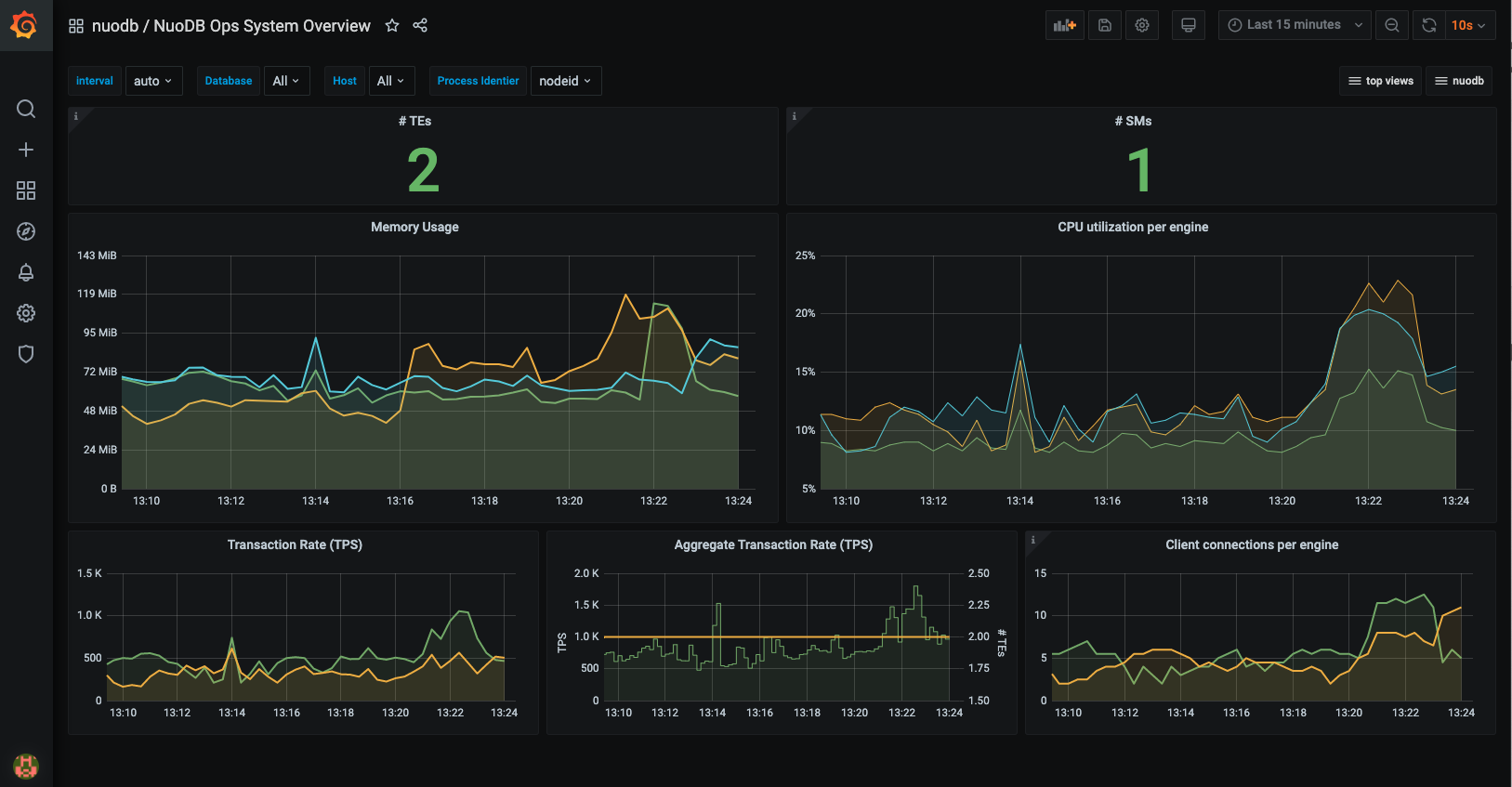Open the Last 15 minutes time picker
1512x787 pixels.
(1295, 25)
